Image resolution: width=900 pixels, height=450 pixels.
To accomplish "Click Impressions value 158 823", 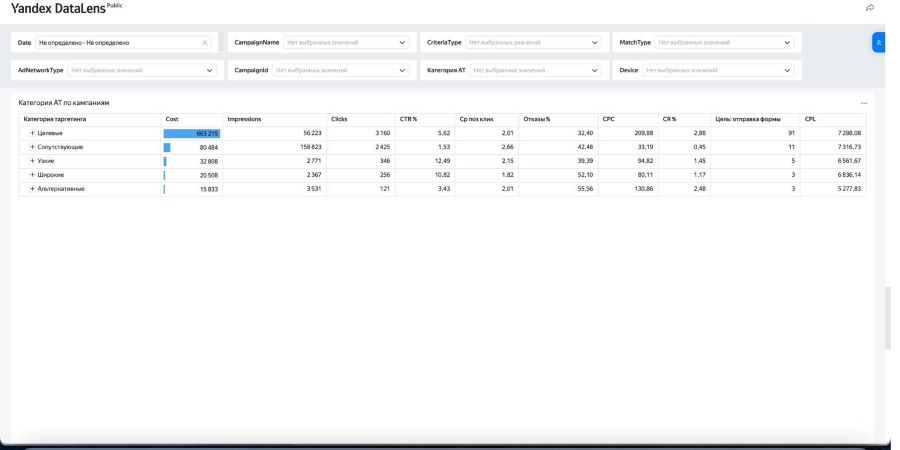I will coord(311,147).
